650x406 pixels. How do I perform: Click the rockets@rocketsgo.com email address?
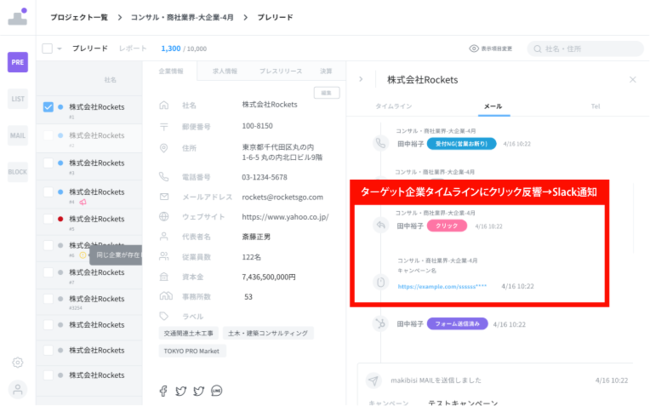[282, 197]
